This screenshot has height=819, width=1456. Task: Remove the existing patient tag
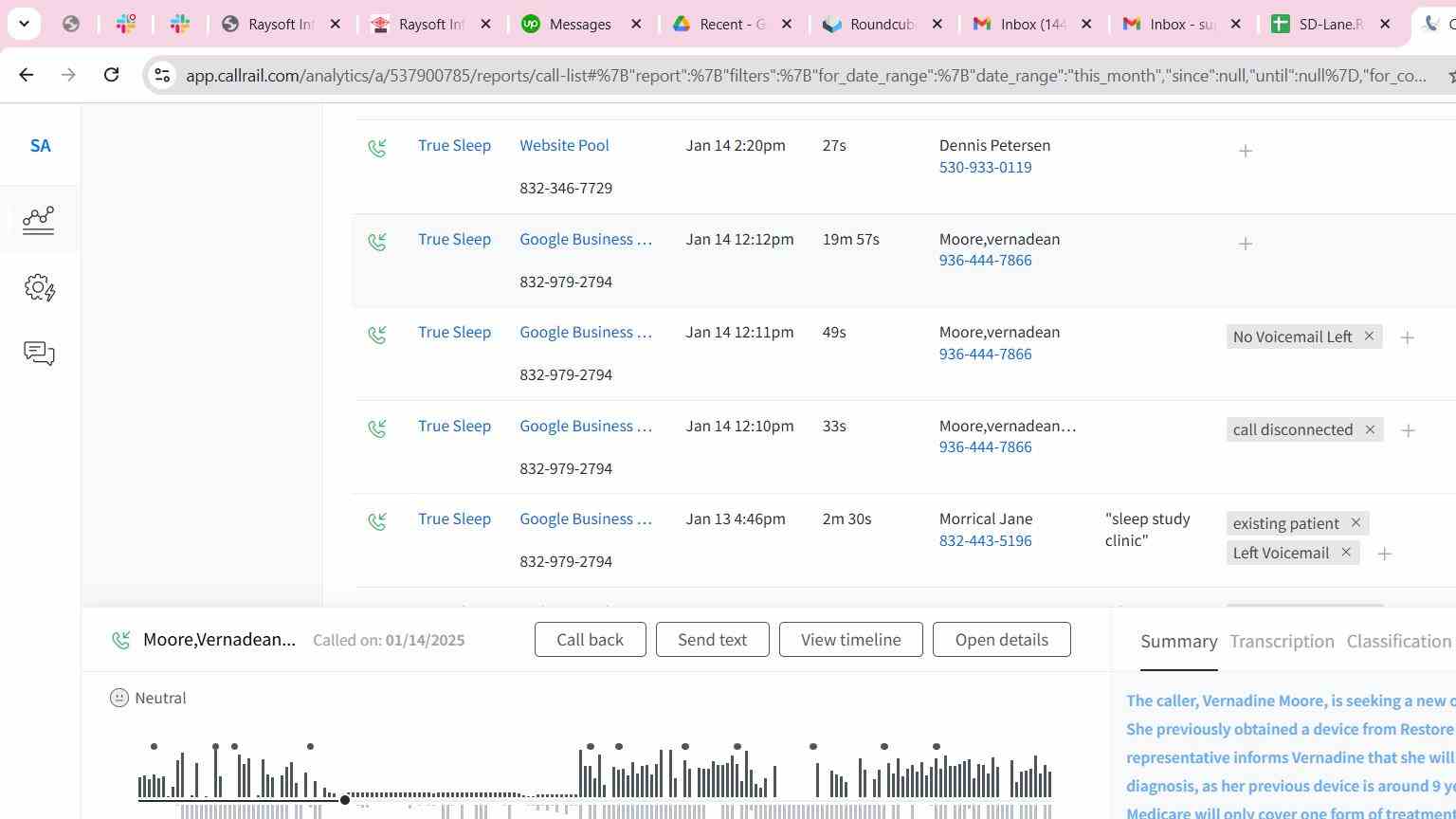tap(1356, 522)
